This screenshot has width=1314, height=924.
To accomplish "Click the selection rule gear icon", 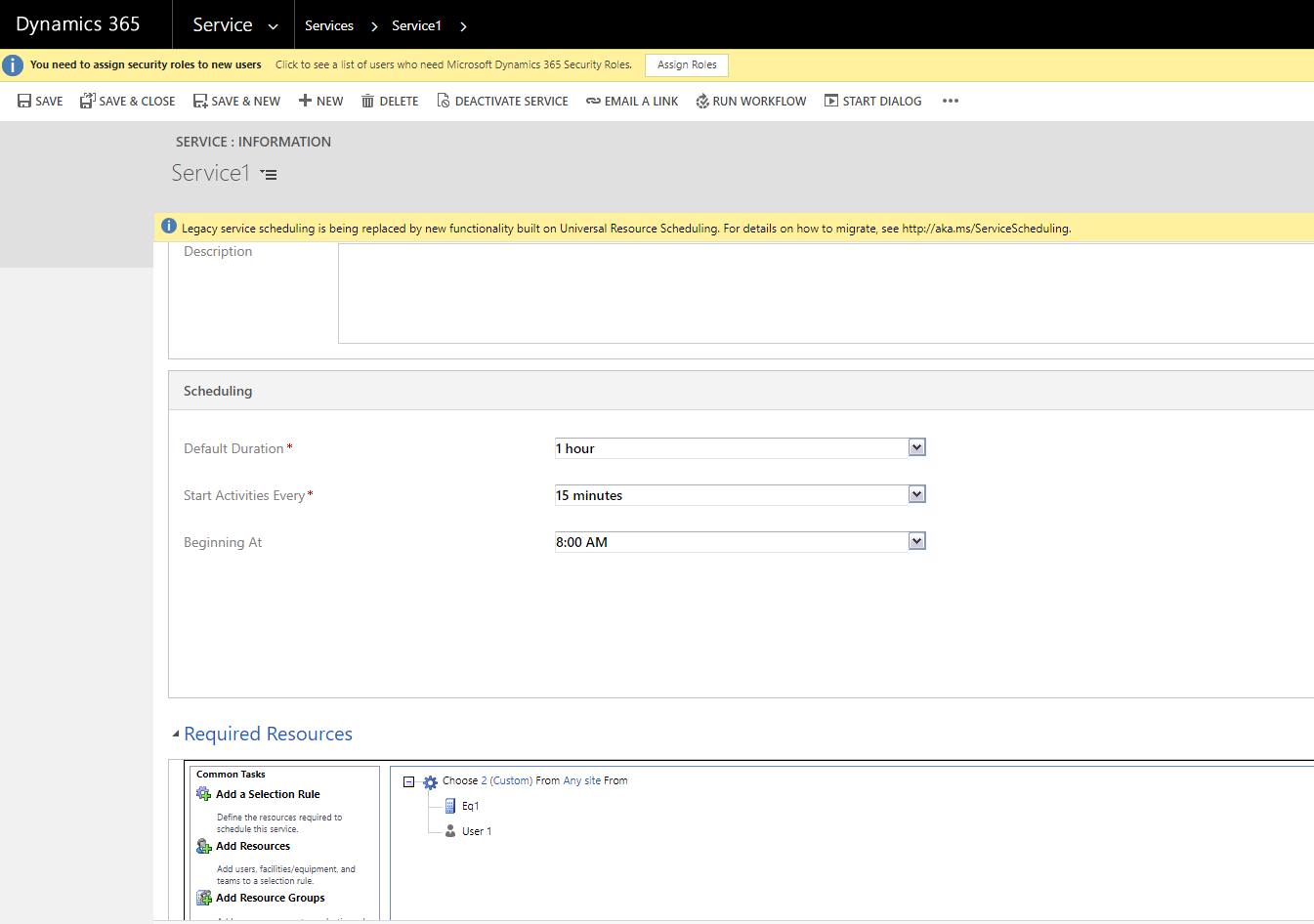I will coord(430,781).
